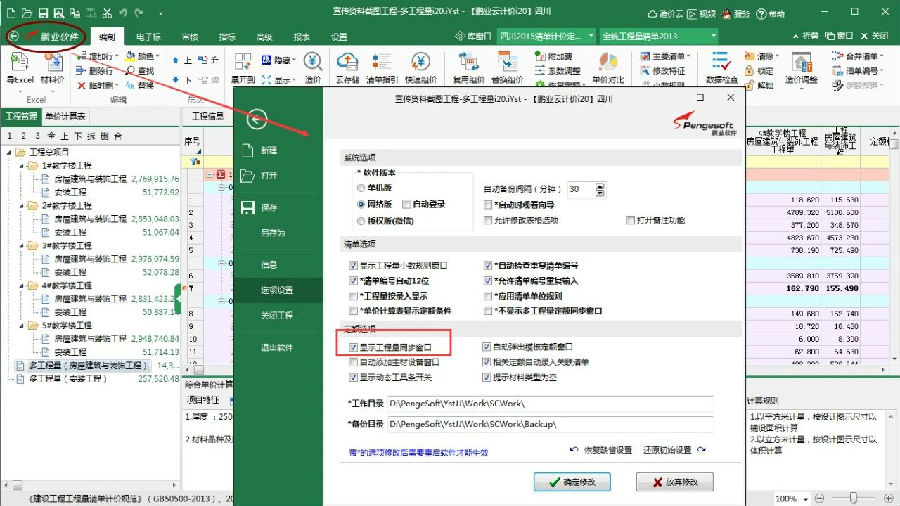Toggle 显示工程量同步窗口 checkbox
This screenshot has height=506, width=900.
pos(355,346)
